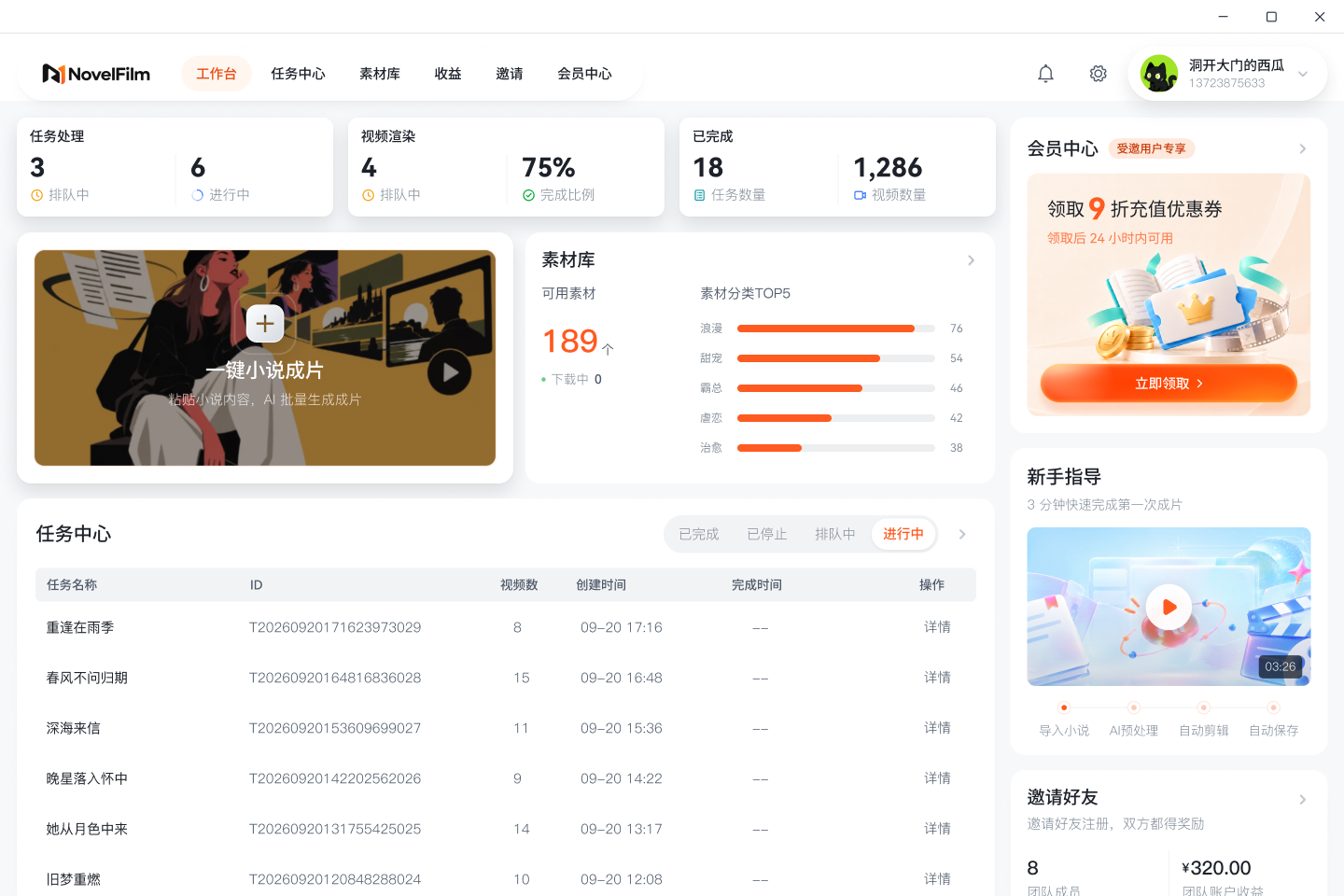Click the 浪漫 category progress bar
1344x896 pixels.
coord(836,329)
